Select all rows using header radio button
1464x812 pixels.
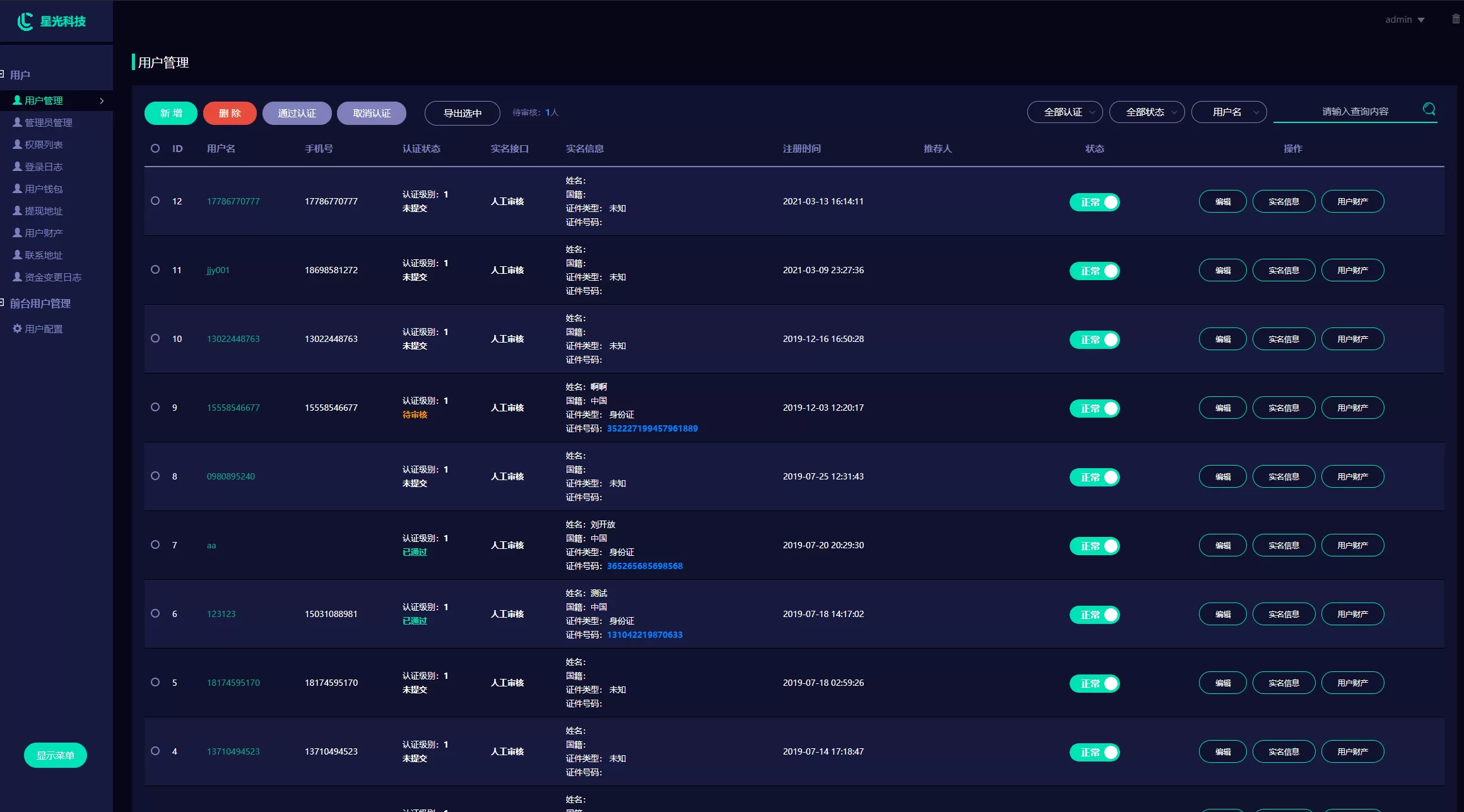pyautogui.click(x=155, y=148)
